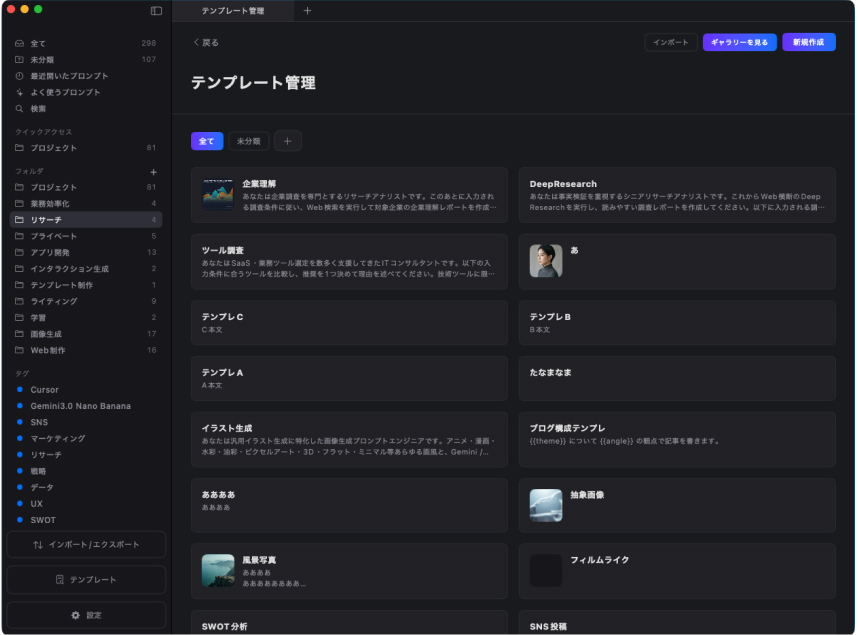
Task: Toggle the sidebar panel icon
Action: point(156,11)
